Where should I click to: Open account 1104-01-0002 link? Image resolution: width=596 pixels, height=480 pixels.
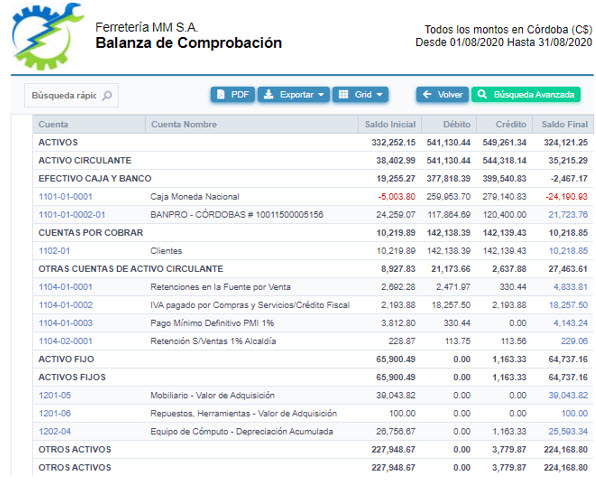(x=65, y=305)
